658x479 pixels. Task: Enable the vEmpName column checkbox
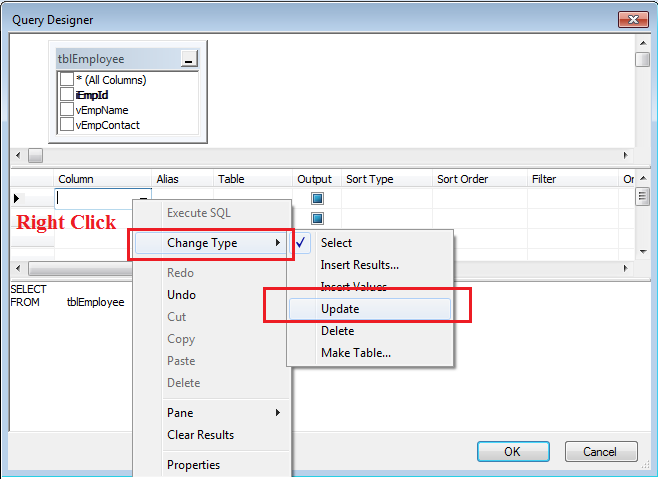click(67, 110)
